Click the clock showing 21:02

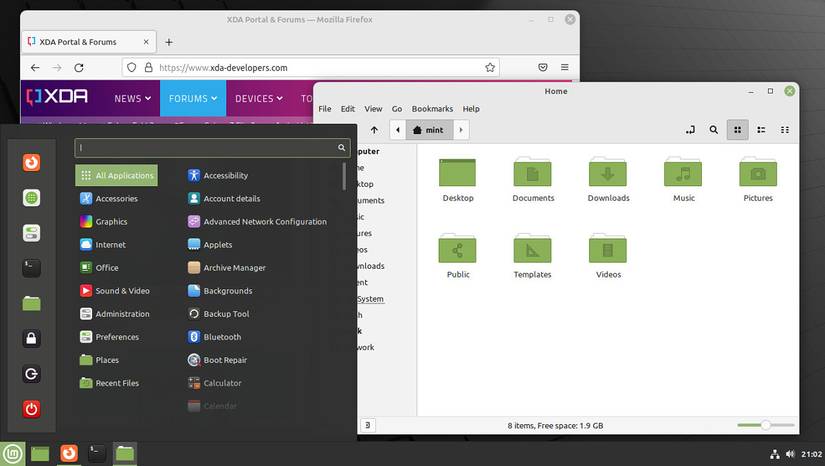tap(811, 454)
